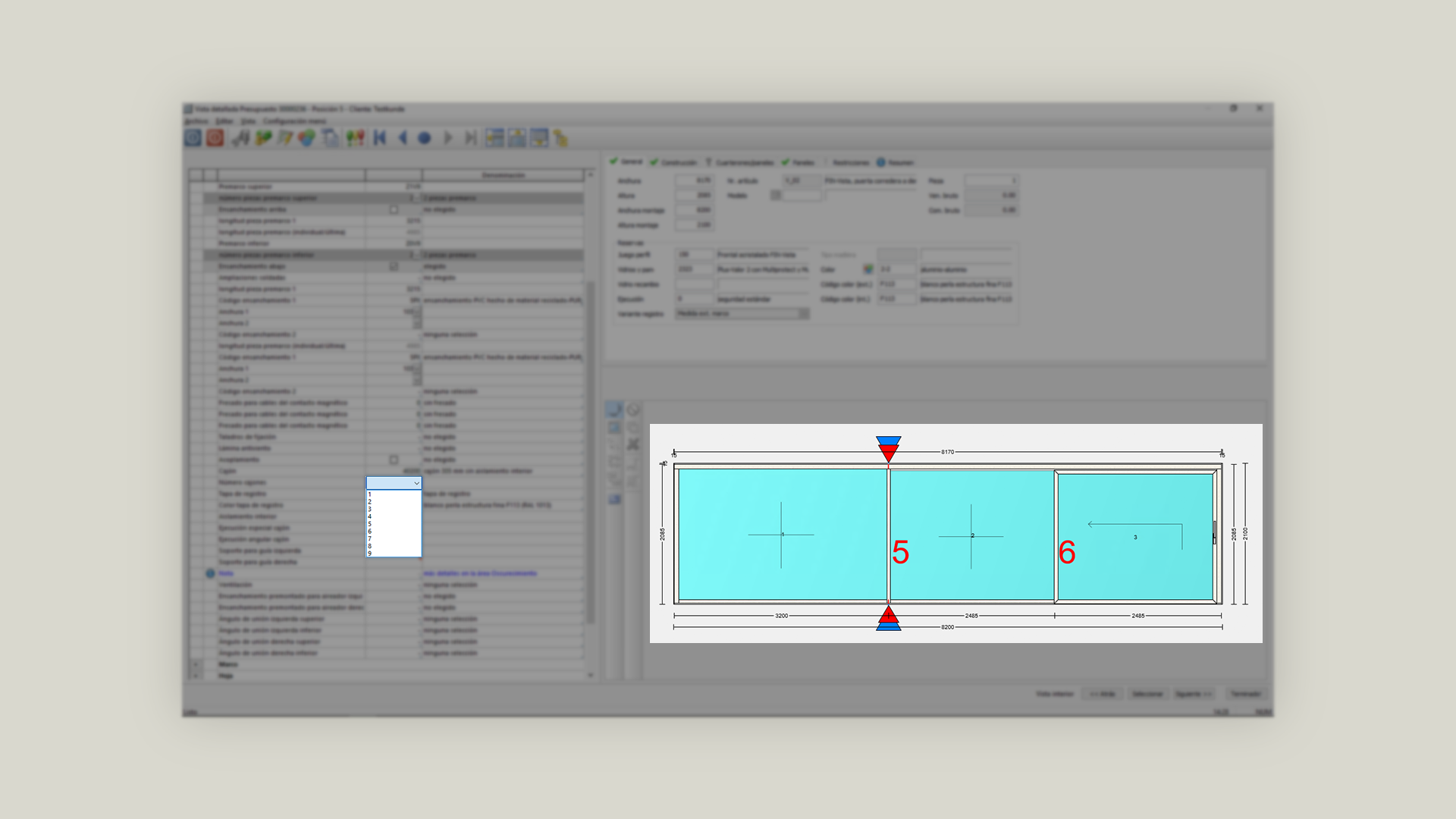Viewport: 1456px width, 819px height.
Task: Open the Editar menu
Action: (224, 121)
